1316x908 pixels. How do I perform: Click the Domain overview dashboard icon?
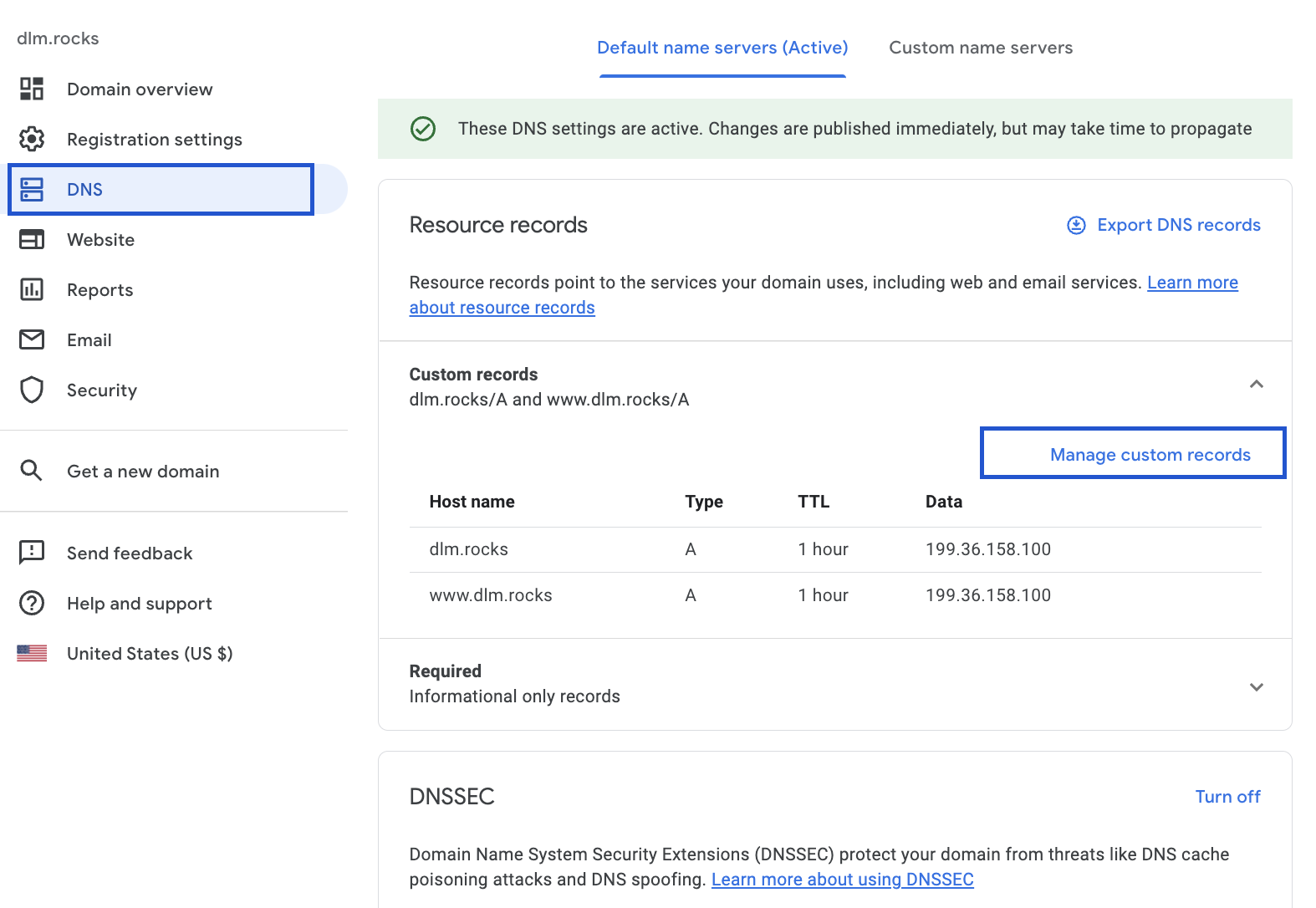[x=32, y=89]
